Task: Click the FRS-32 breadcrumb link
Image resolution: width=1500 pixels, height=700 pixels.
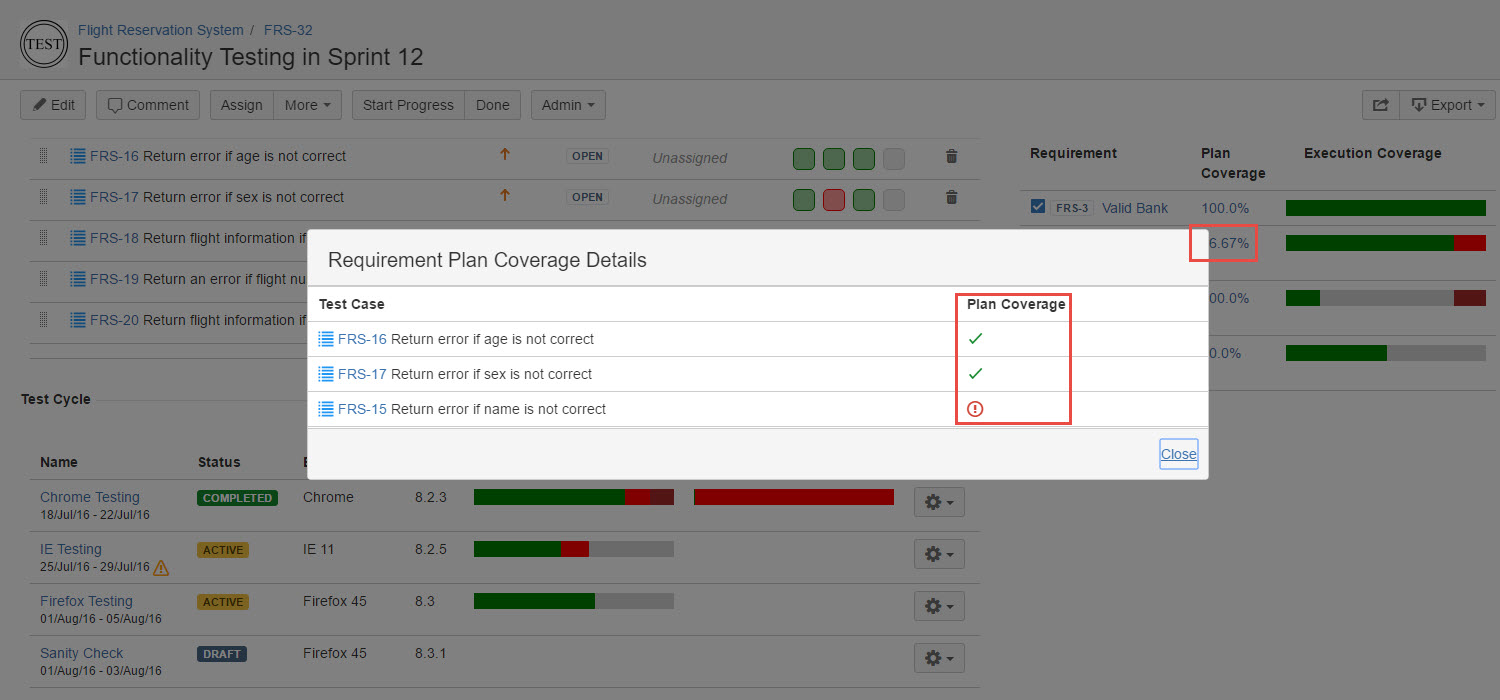Action: (288, 30)
